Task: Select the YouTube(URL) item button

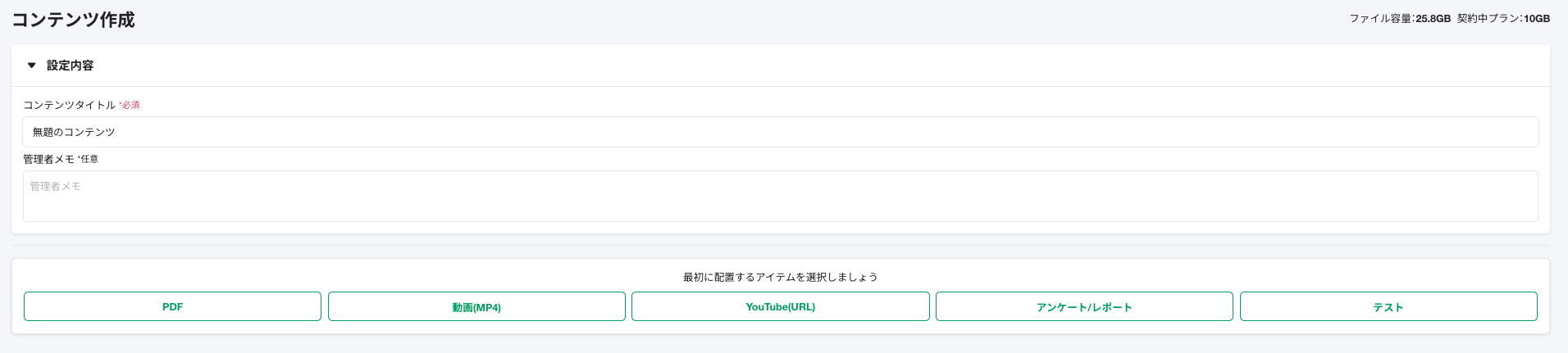Action: [x=780, y=307]
